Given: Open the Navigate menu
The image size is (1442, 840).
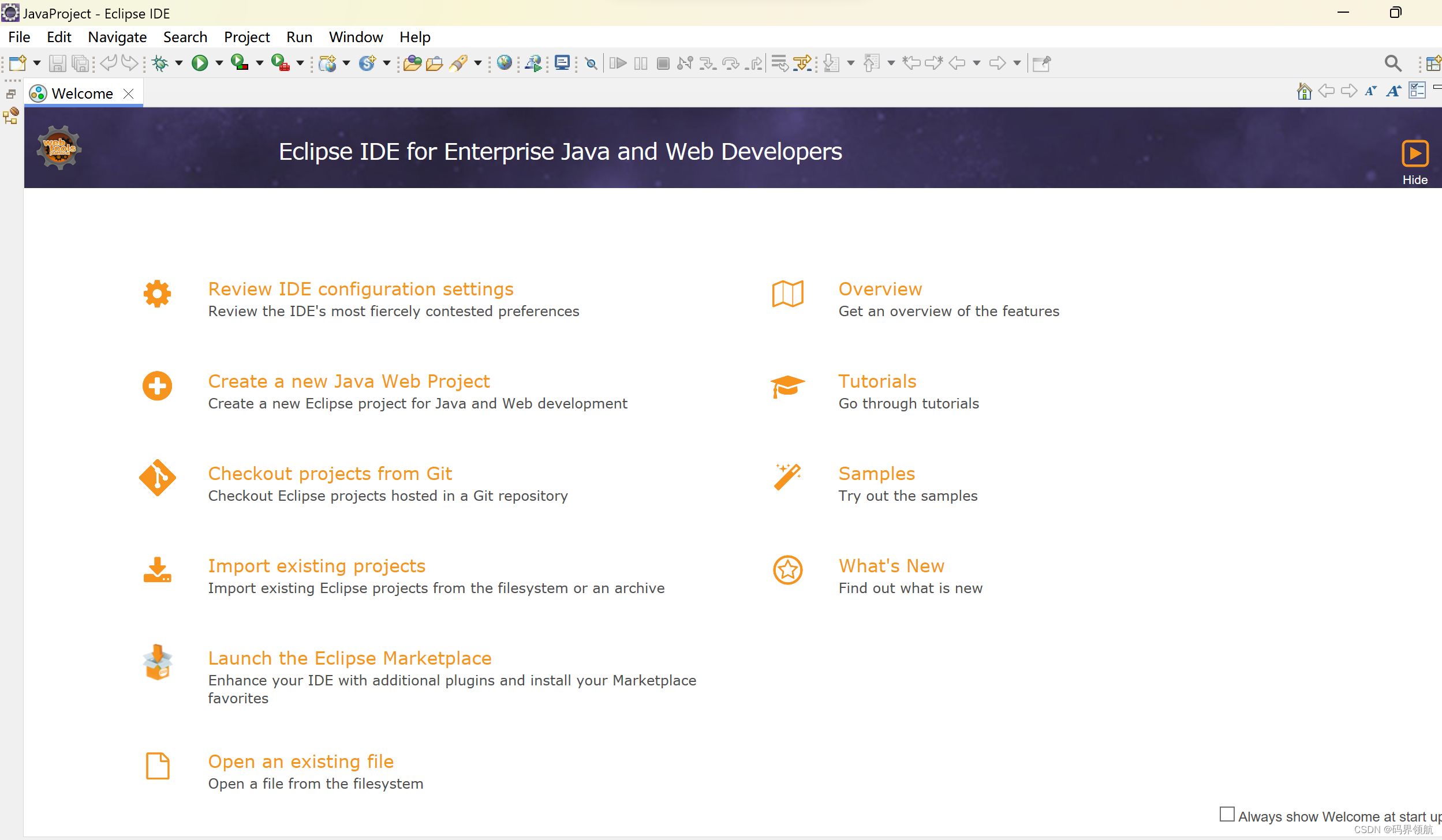Looking at the screenshot, I should [117, 37].
